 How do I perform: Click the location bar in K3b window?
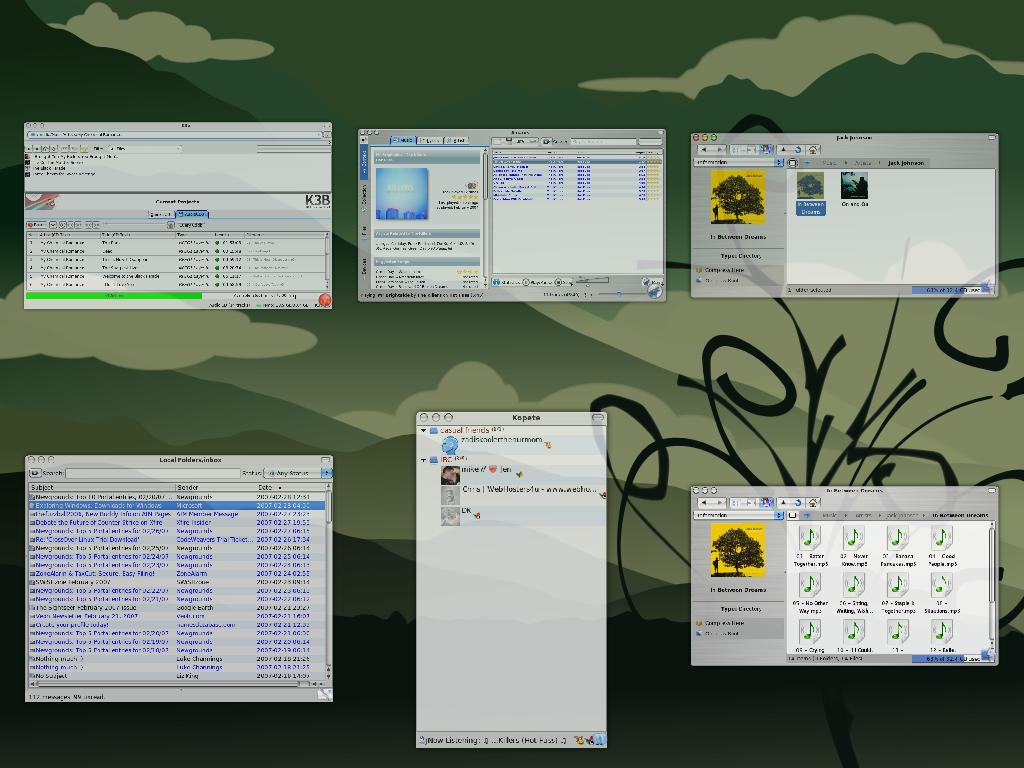click(175, 135)
